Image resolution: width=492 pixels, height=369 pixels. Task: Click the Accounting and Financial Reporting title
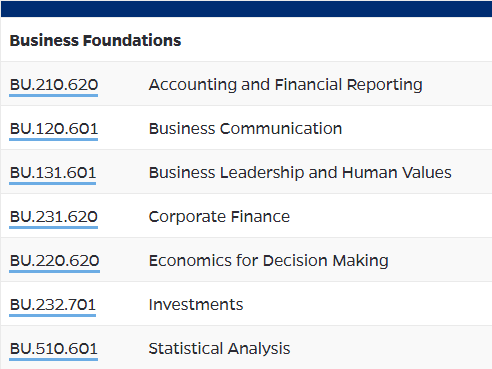pos(286,85)
